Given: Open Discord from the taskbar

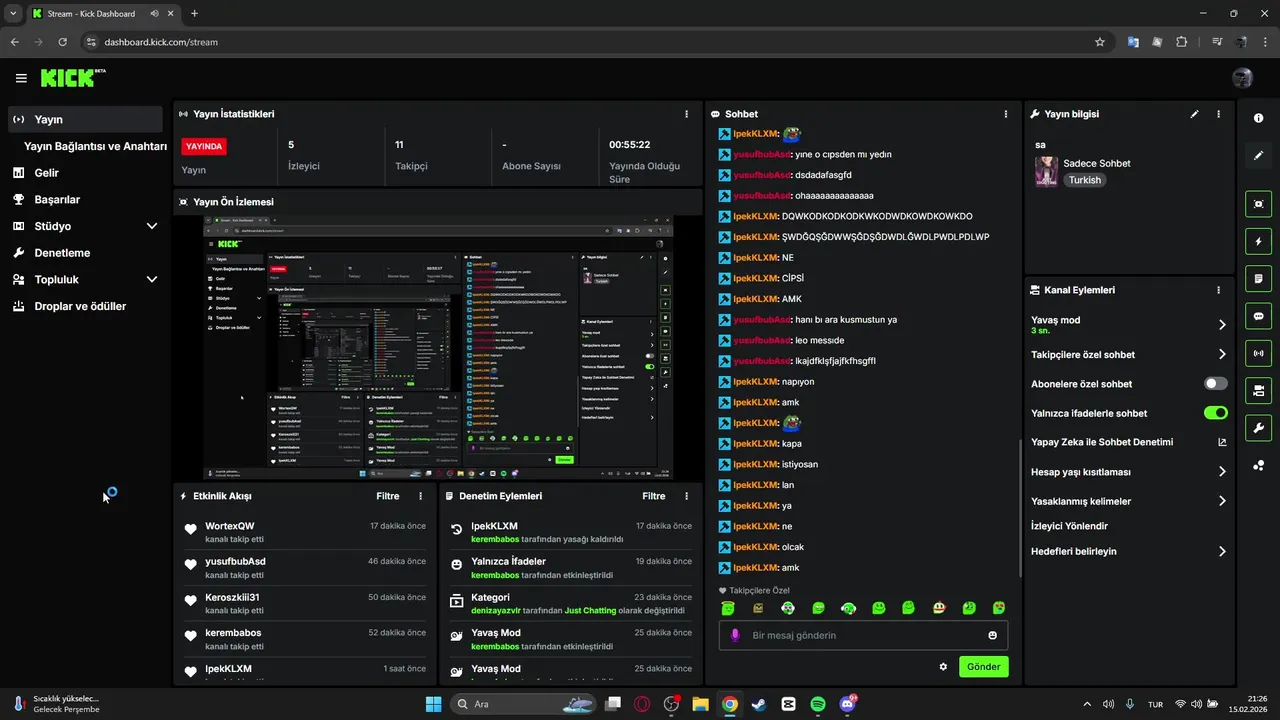Looking at the screenshot, I should tap(848, 704).
